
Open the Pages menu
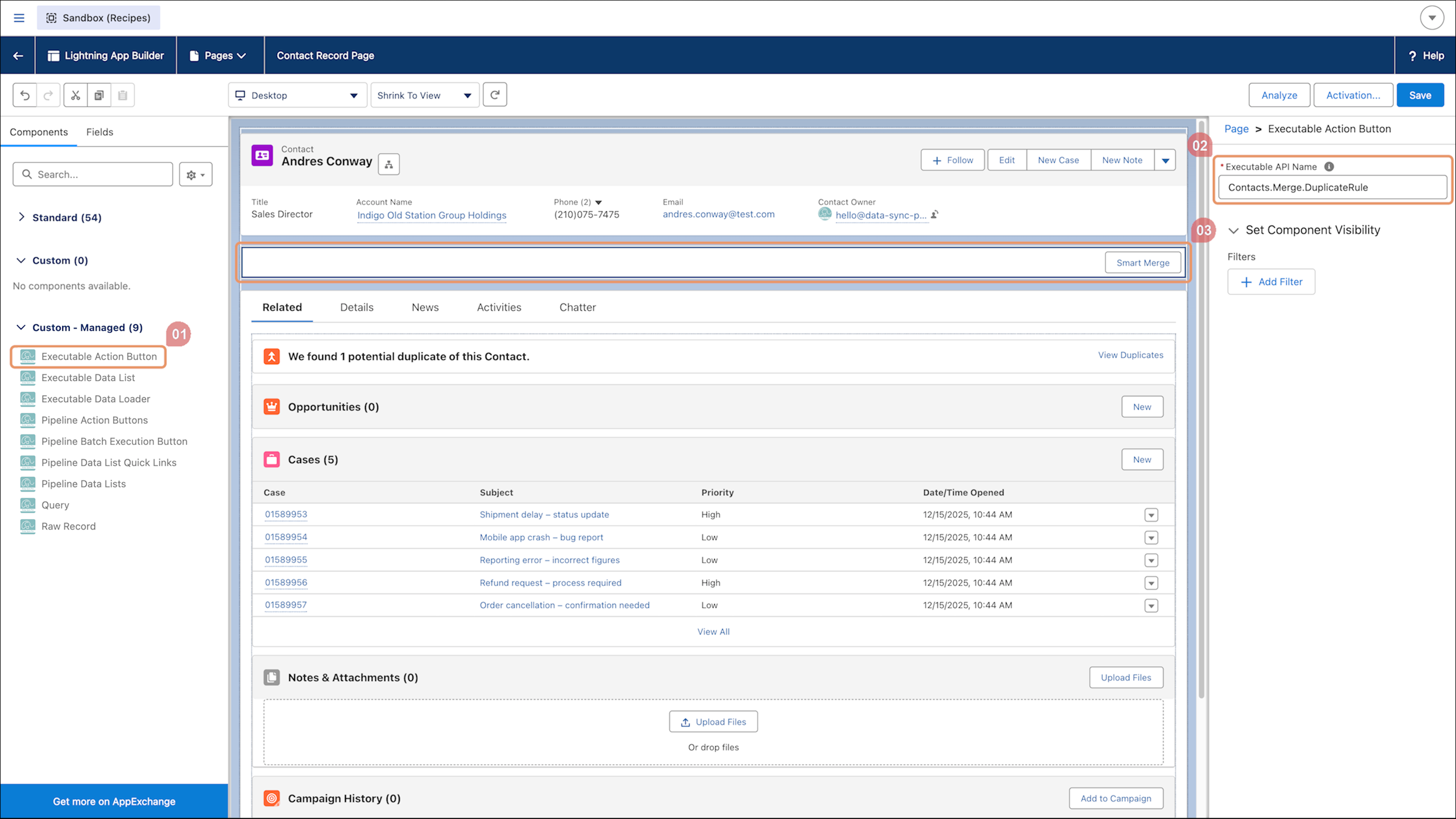(218, 55)
